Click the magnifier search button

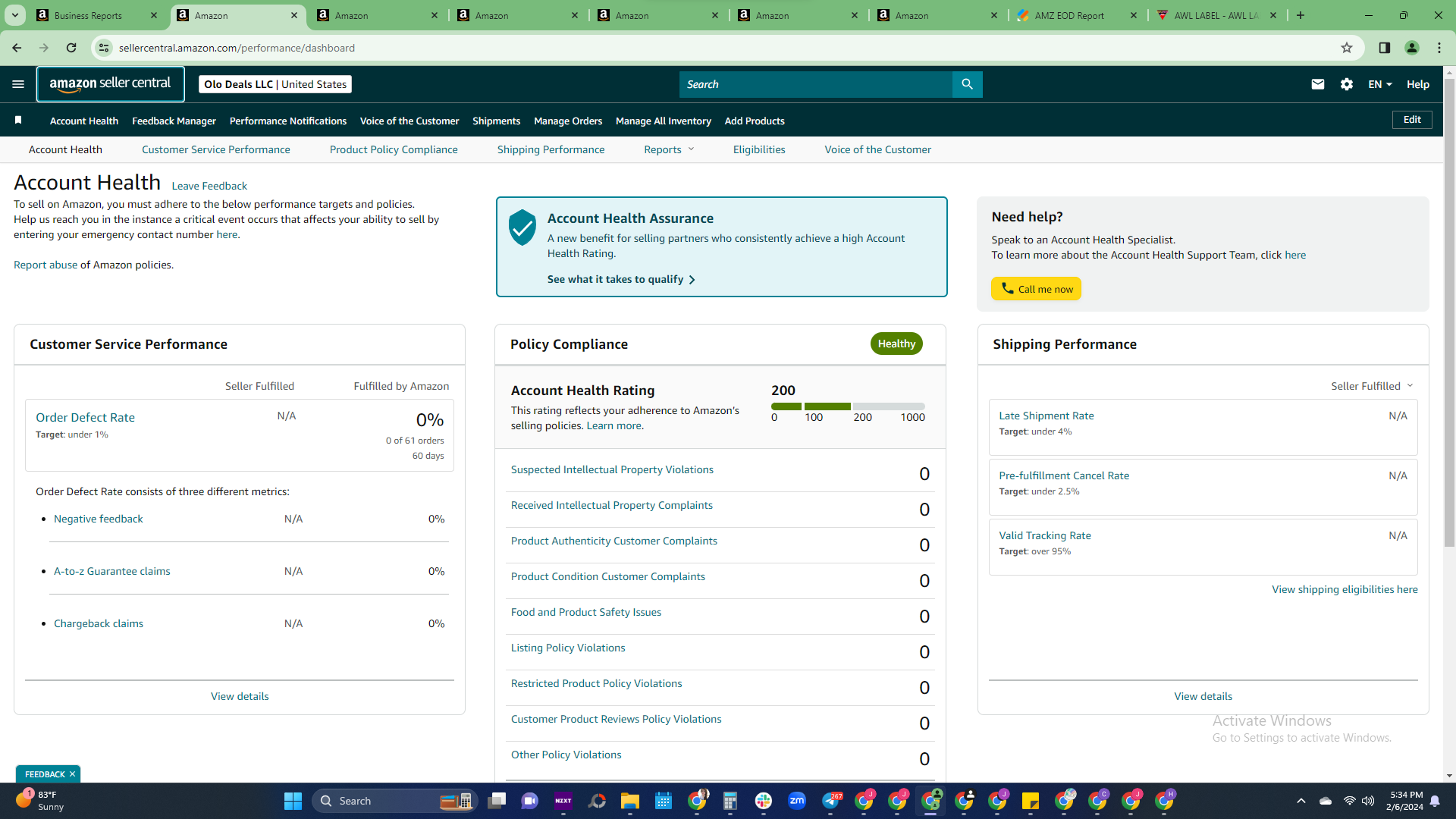tap(967, 84)
